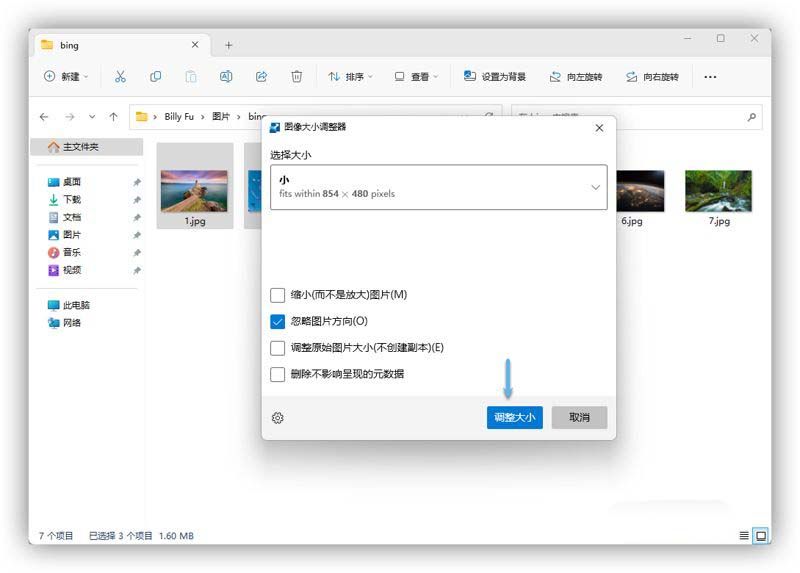Click the delete trash icon in the toolbar

(x=297, y=76)
